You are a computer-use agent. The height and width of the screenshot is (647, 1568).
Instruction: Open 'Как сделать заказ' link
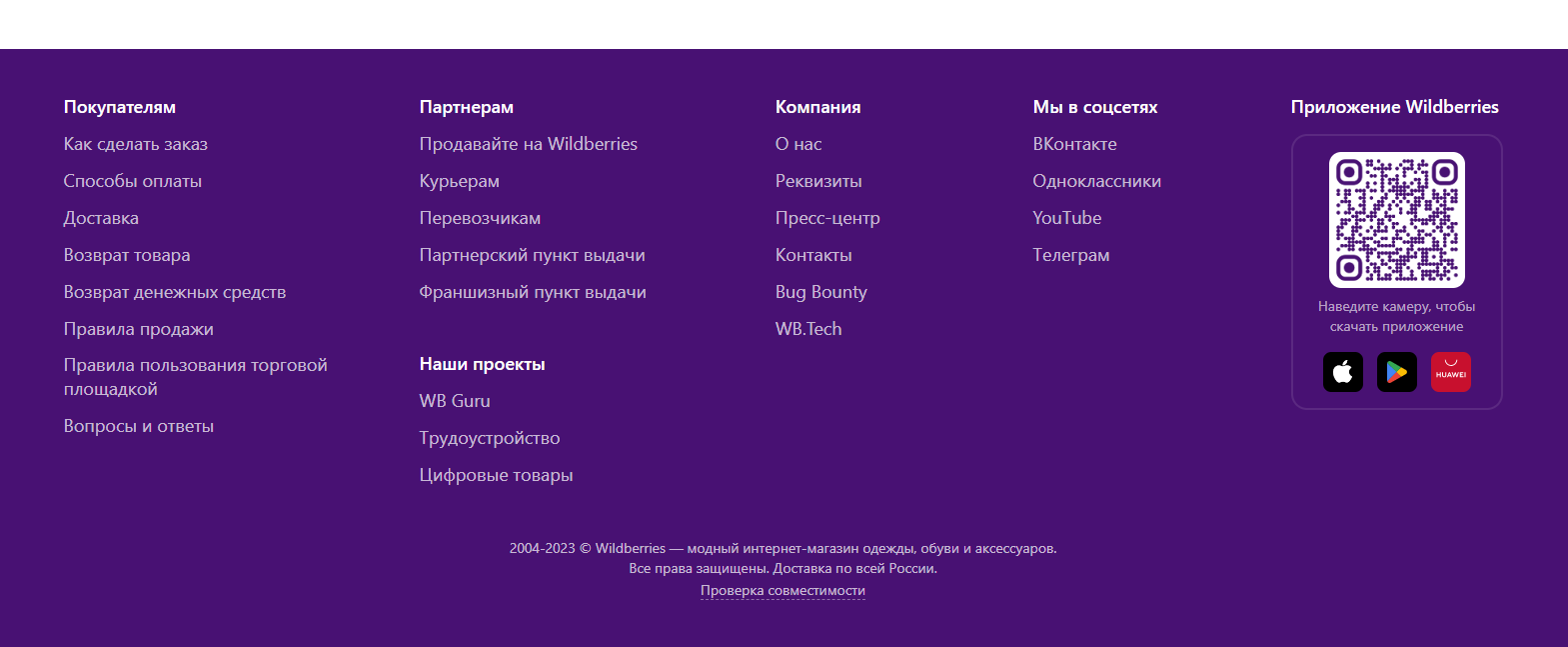(136, 144)
